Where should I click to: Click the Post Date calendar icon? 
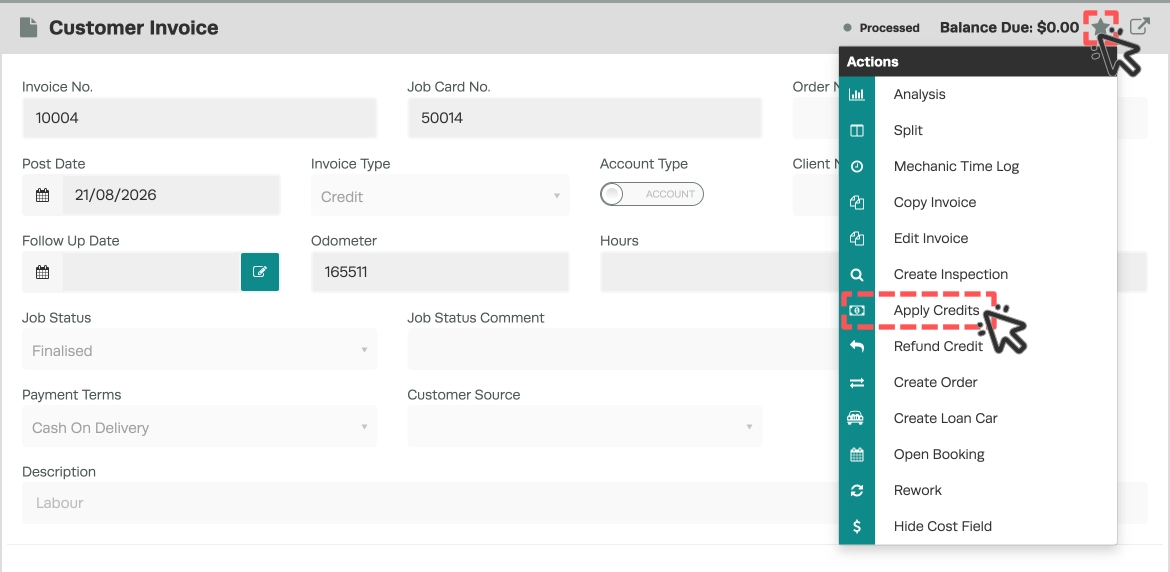[43, 195]
